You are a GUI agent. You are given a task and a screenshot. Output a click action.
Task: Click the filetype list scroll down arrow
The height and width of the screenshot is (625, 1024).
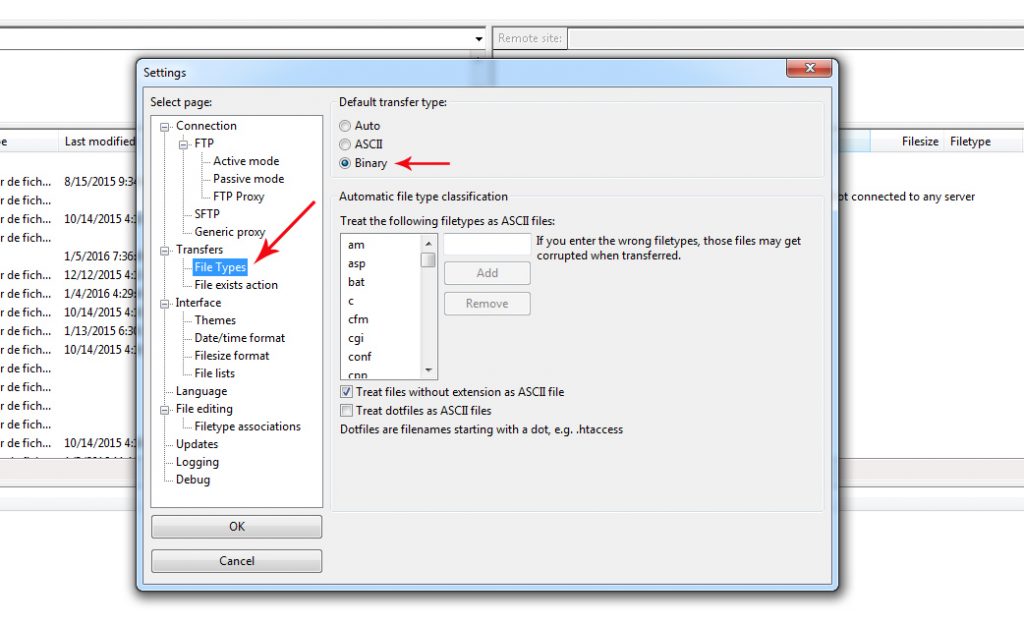[428, 370]
